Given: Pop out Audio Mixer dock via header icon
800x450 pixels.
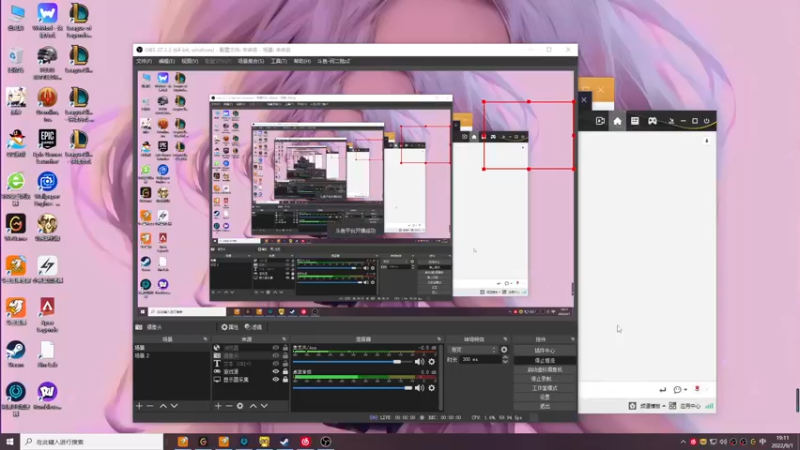Looking at the screenshot, I should point(439,339).
